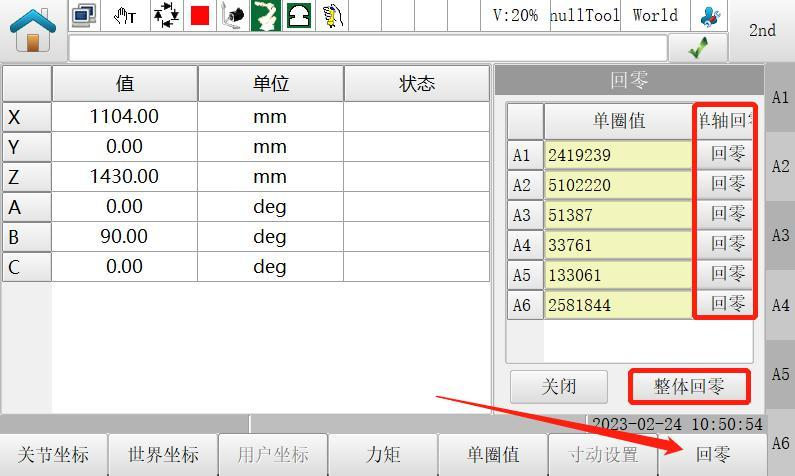
Task: Select A6 single-turn value 2581844
Action: click(619, 305)
